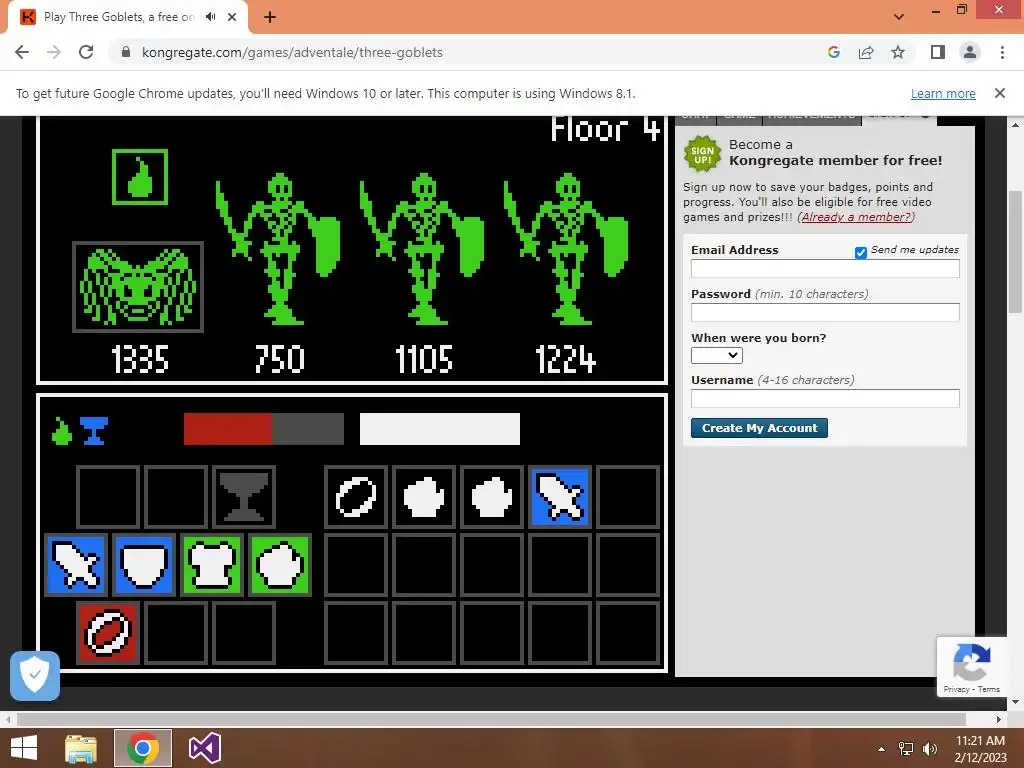1024x768 pixels.
Task: Click the horizontal page scrollbar
Action: (491, 720)
